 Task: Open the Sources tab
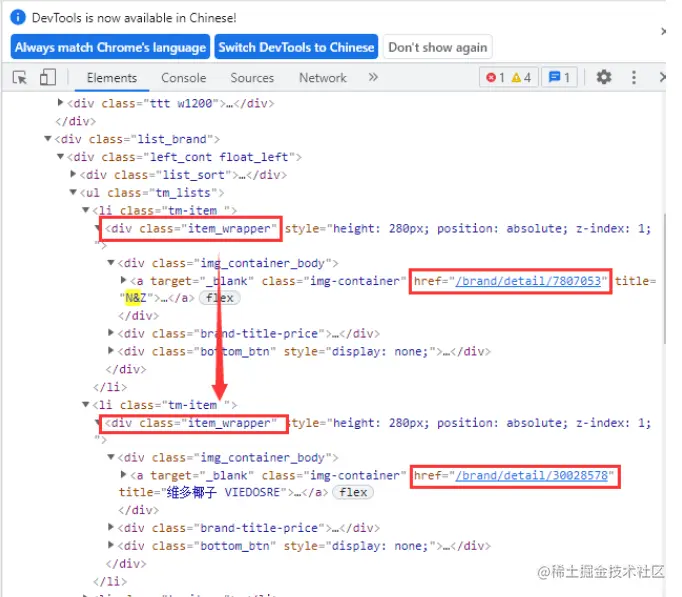tap(252, 78)
